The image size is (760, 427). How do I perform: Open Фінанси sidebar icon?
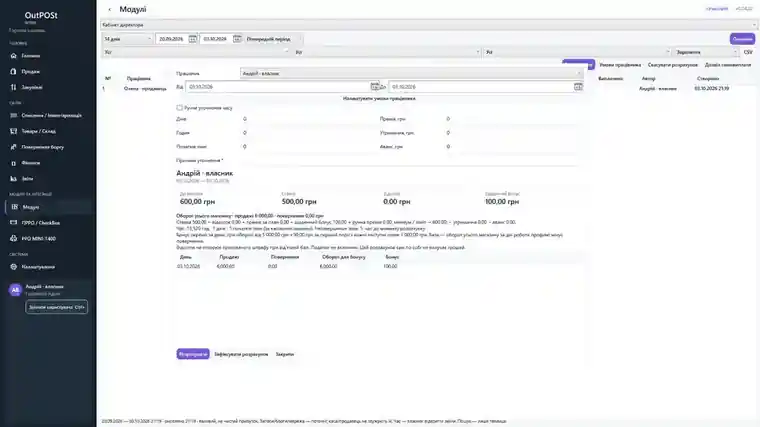pyautogui.click(x=14, y=163)
